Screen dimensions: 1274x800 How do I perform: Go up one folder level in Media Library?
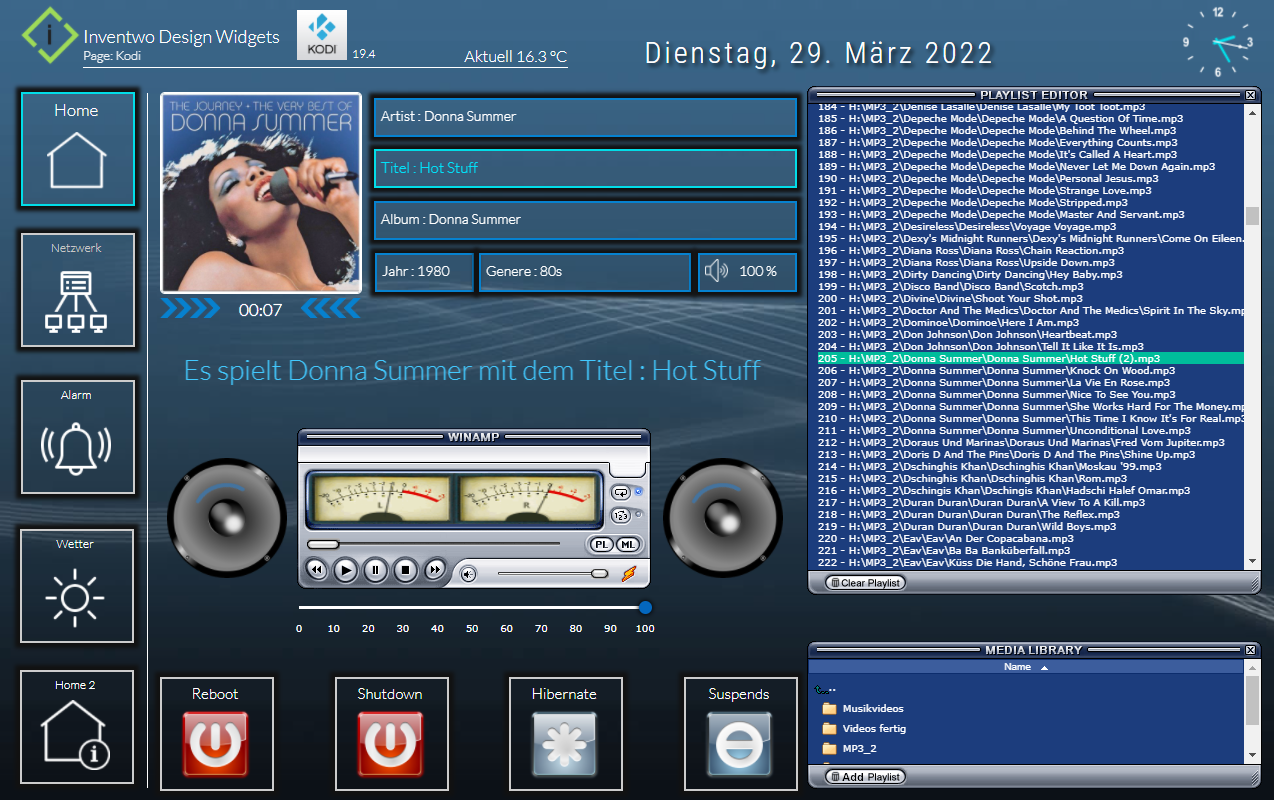(x=825, y=689)
